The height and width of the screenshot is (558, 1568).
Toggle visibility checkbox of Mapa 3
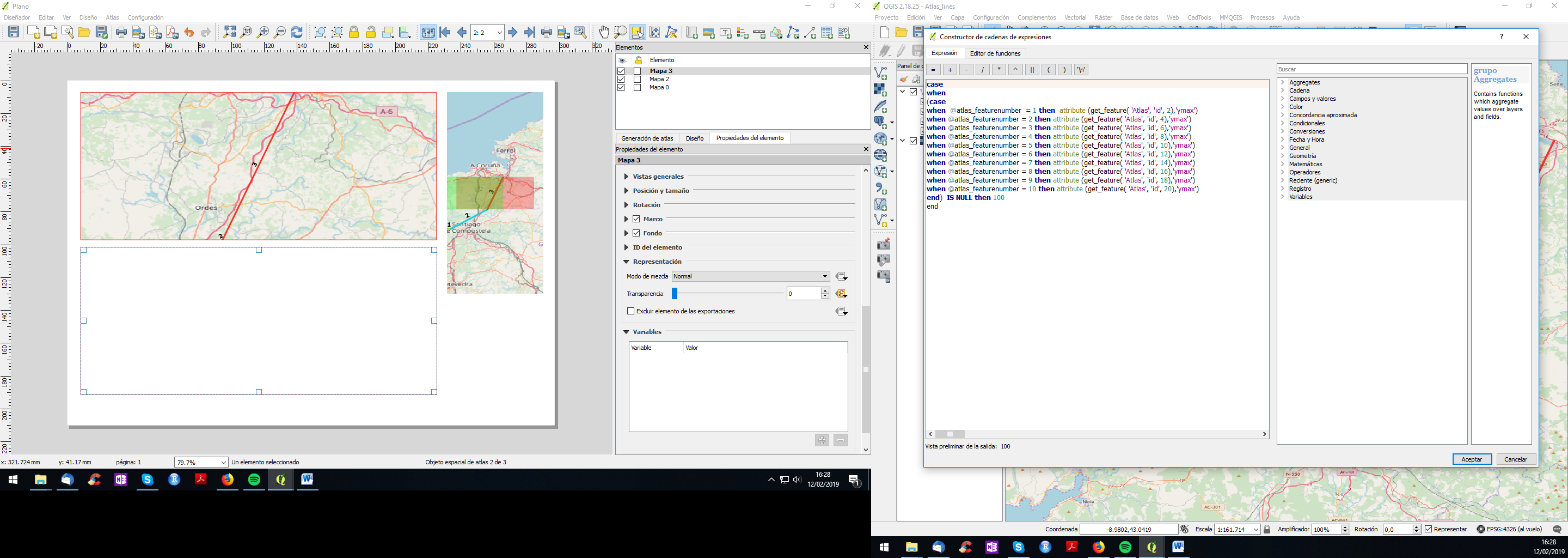click(x=621, y=71)
